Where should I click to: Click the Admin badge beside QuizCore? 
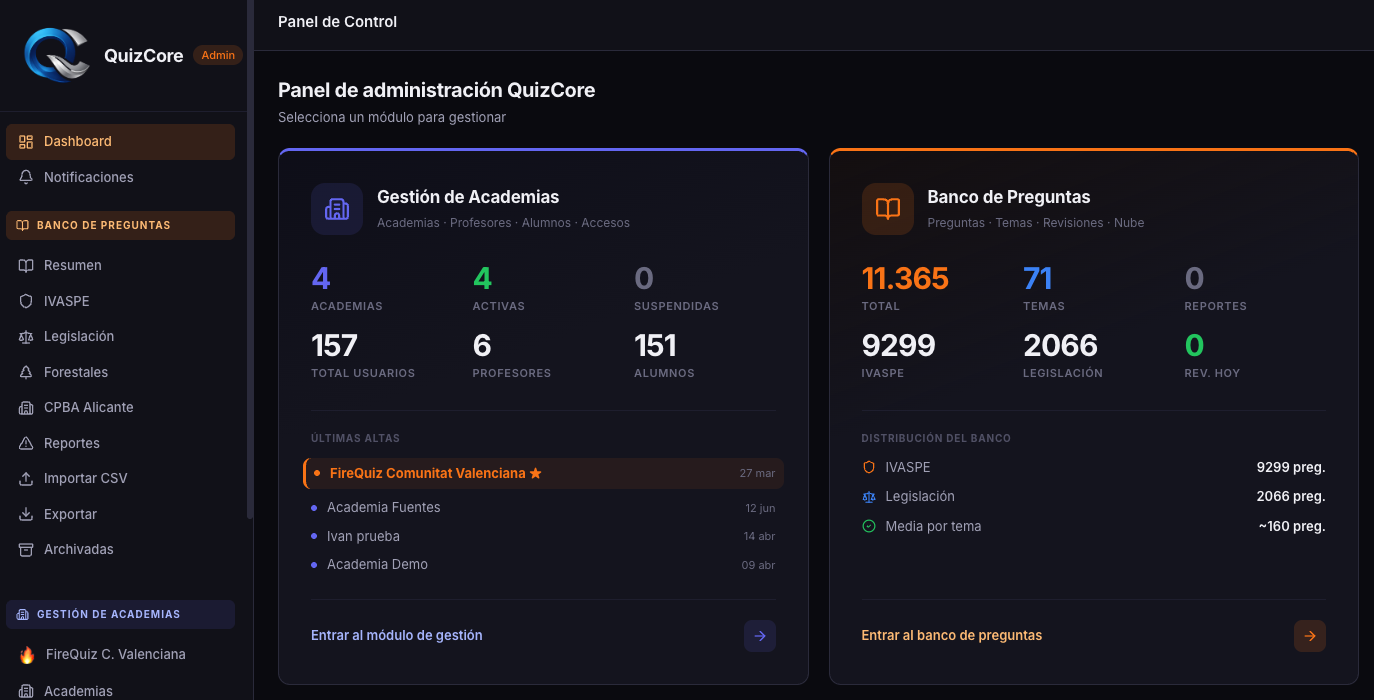(218, 56)
